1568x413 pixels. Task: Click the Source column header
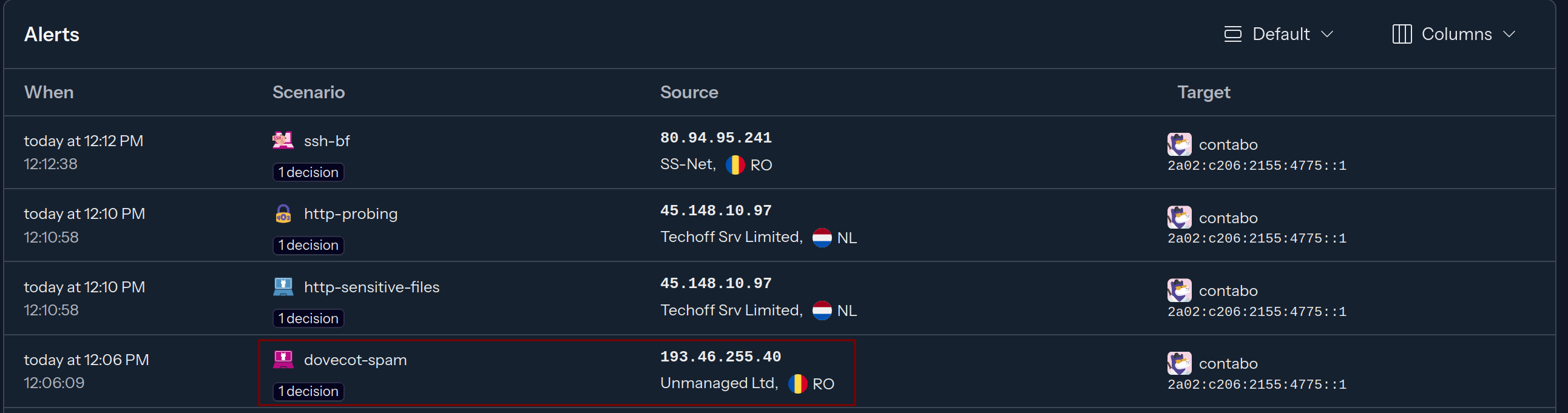[x=689, y=92]
